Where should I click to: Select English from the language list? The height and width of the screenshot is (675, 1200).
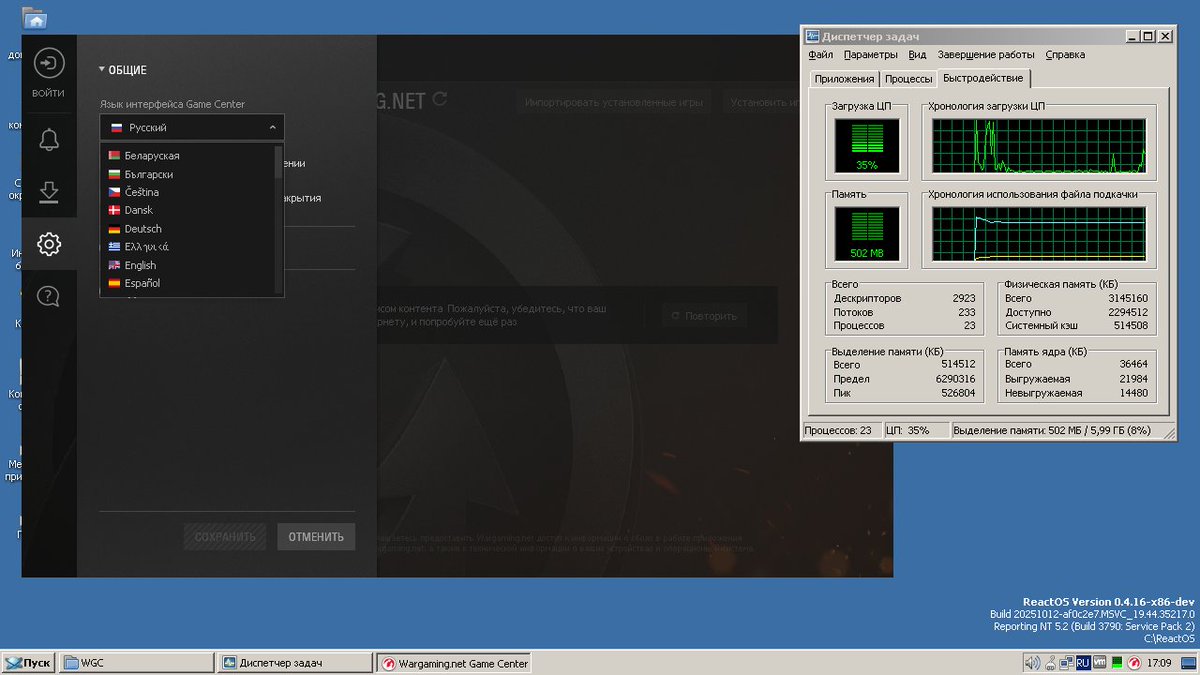click(188, 265)
